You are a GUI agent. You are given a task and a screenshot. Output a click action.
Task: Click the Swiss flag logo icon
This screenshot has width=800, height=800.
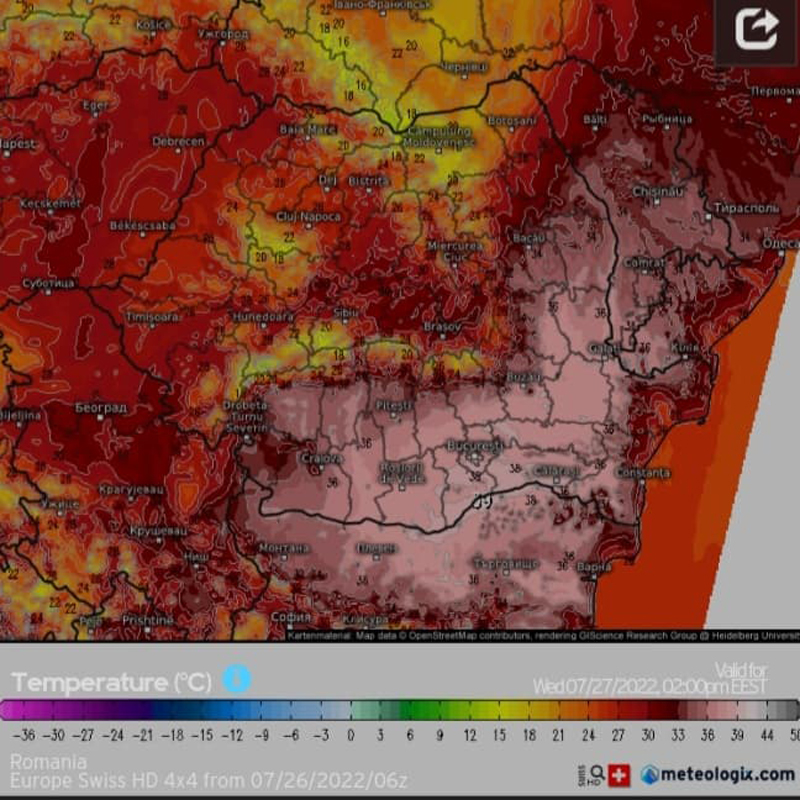click(x=619, y=775)
